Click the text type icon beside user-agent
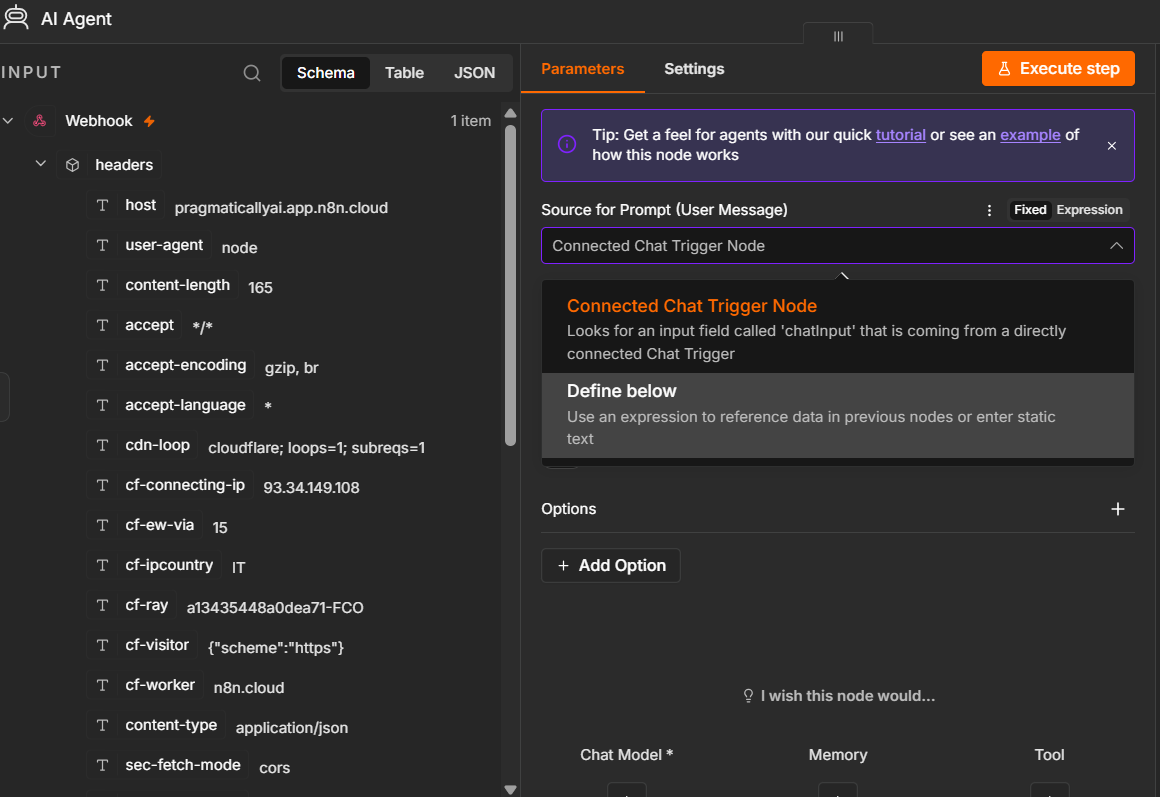This screenshot has width=1160, height=797. (103, 245)
